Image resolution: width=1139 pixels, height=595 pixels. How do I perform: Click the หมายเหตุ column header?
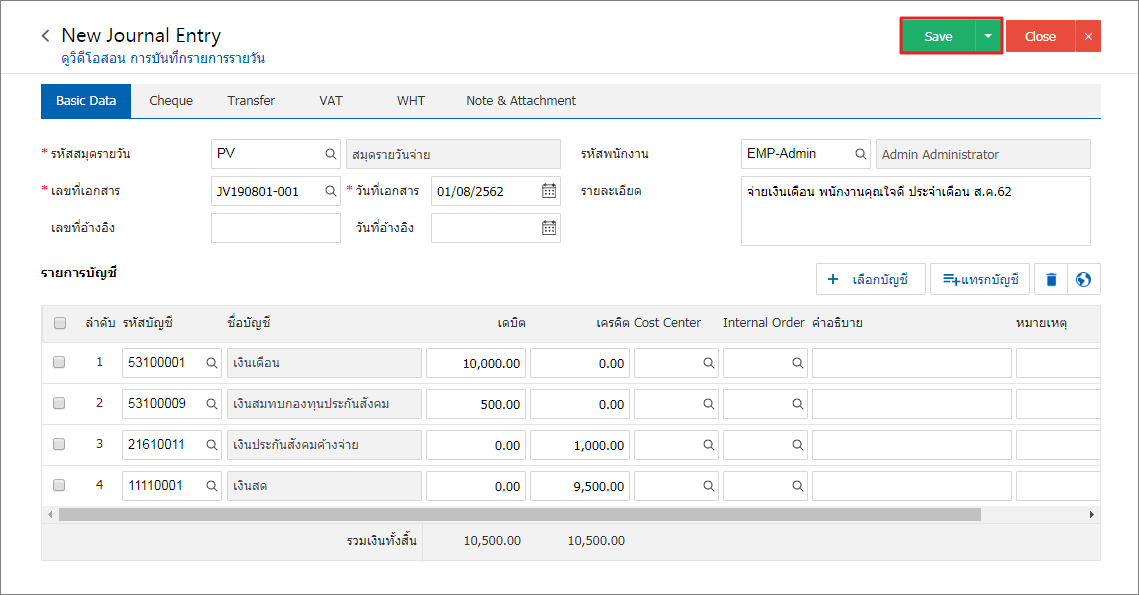tap(1041, 323)
